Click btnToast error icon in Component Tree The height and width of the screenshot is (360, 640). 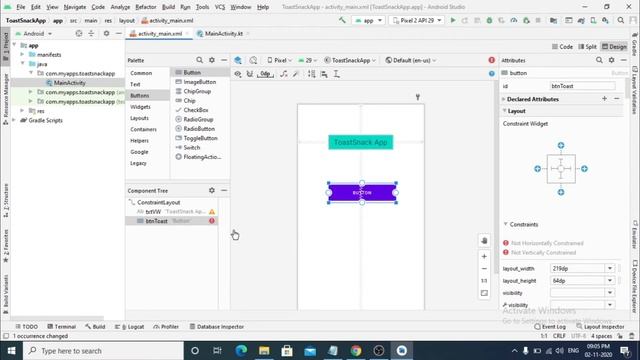tap(212, 221)
